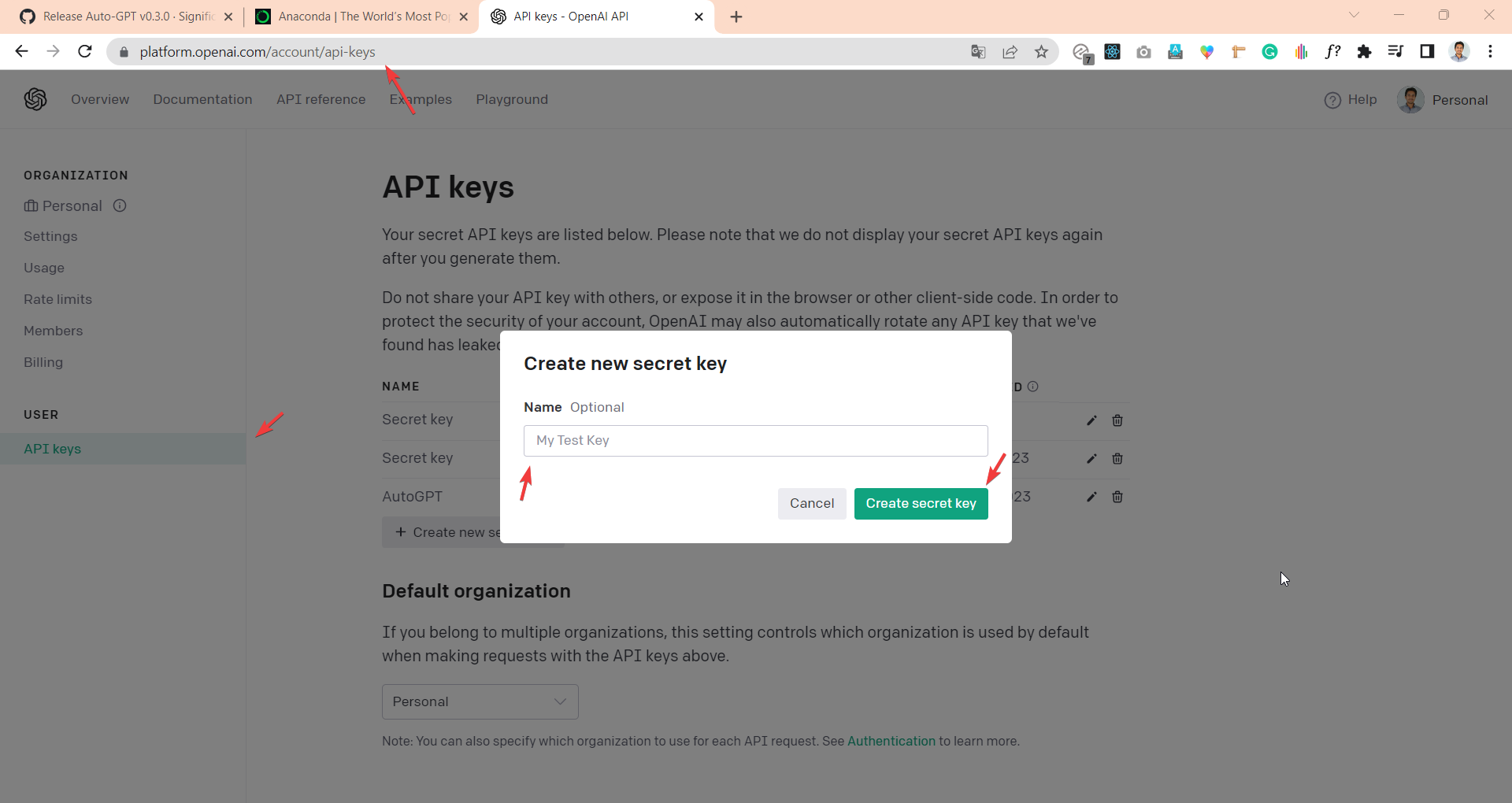Delete the first Secret key via trash icon
Image resolution: width=1512 pixels, height=803 pixels.
tap(1117, 420)
